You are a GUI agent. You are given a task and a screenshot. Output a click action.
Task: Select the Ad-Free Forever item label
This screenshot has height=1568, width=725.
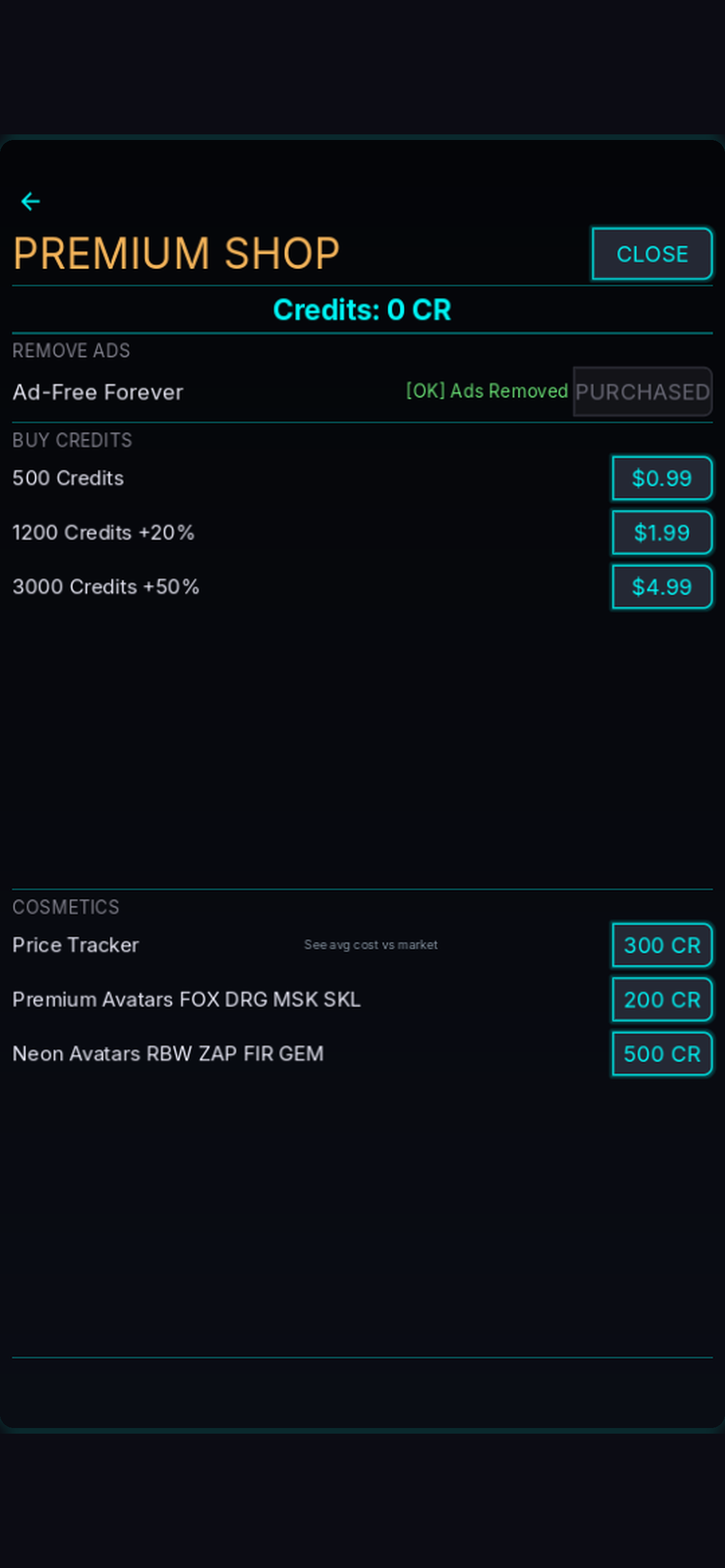[97, 392]
